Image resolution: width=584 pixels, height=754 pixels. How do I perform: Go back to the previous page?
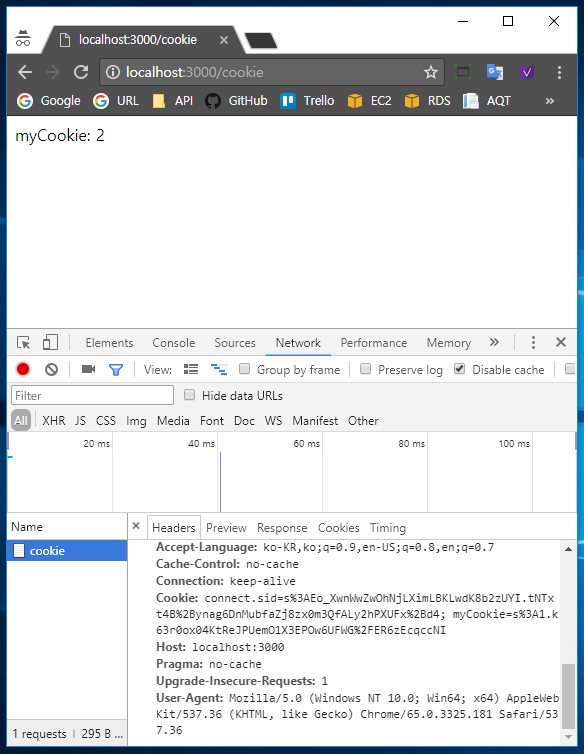pos(25,72)
